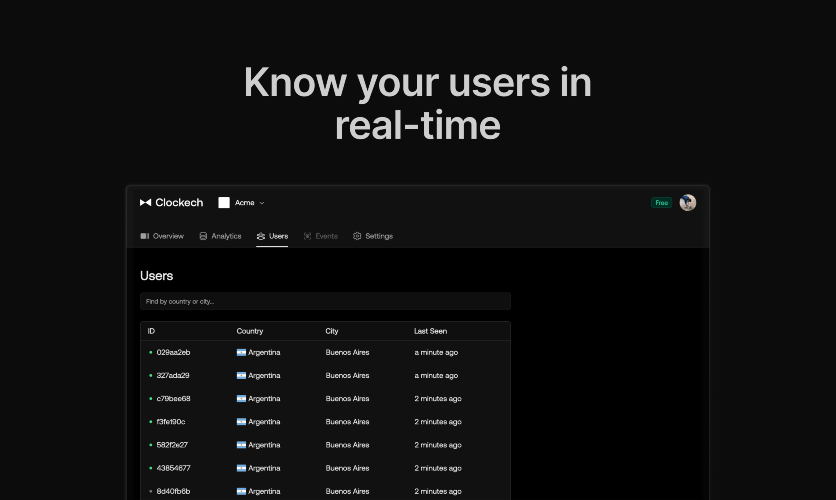Click green online dot for 327ada29
The height and width of the screenshot is (500, 836).
150,375
